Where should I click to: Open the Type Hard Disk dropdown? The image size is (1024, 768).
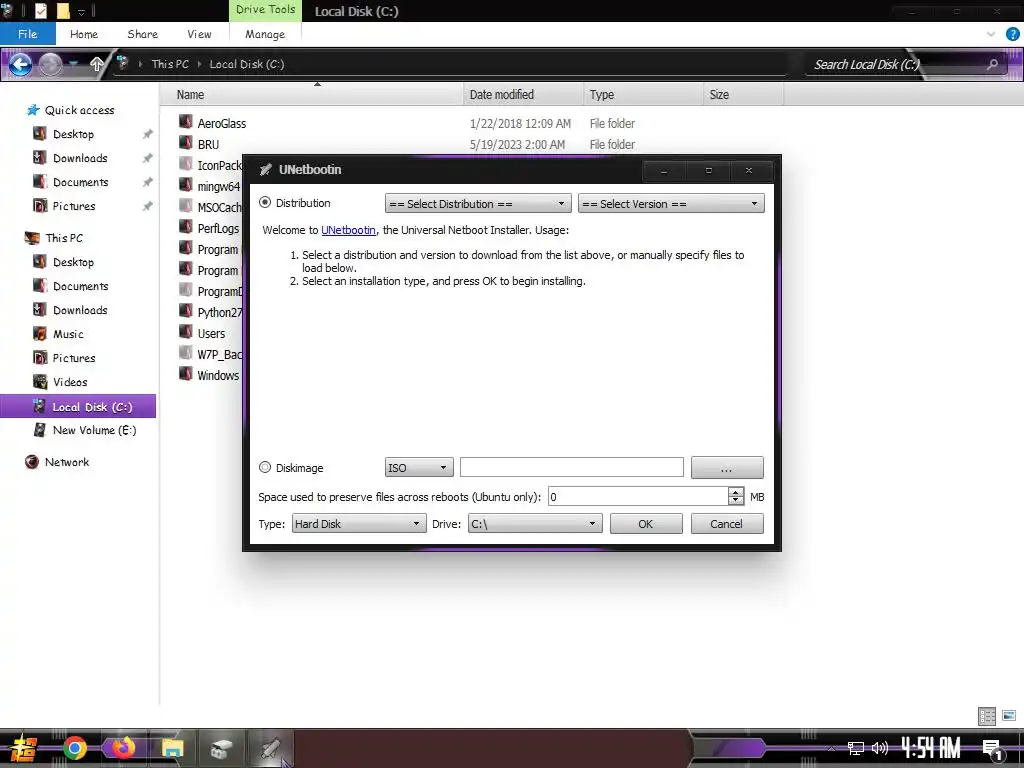click(x=359, y=524)
